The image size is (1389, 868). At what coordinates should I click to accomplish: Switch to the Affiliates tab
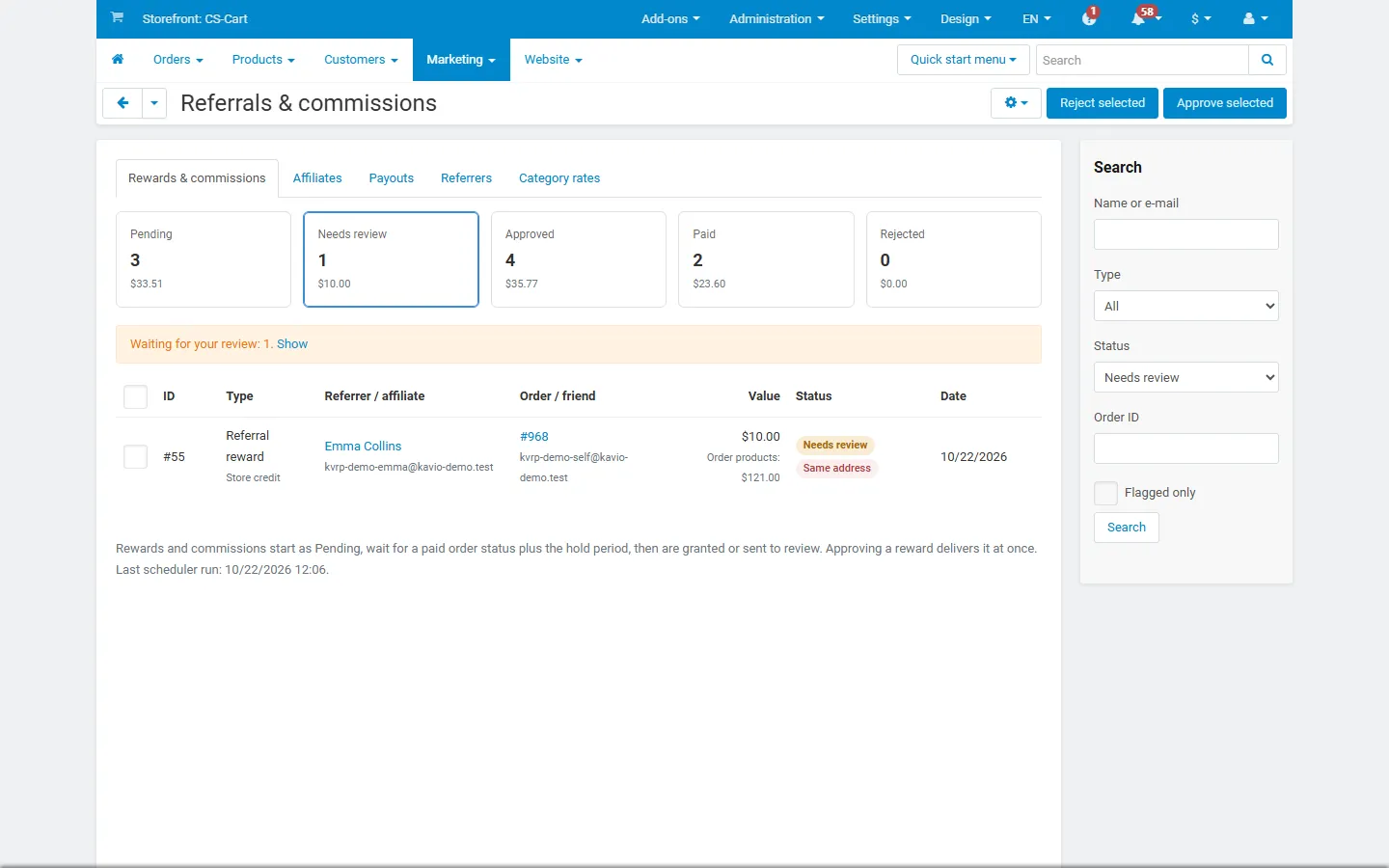317,178
